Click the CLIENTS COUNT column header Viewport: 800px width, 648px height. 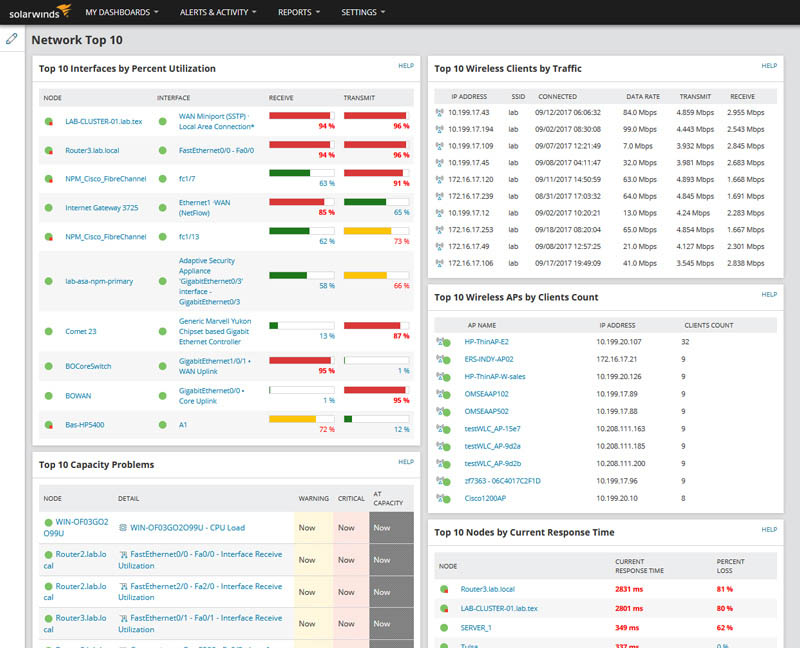(709, 325)
